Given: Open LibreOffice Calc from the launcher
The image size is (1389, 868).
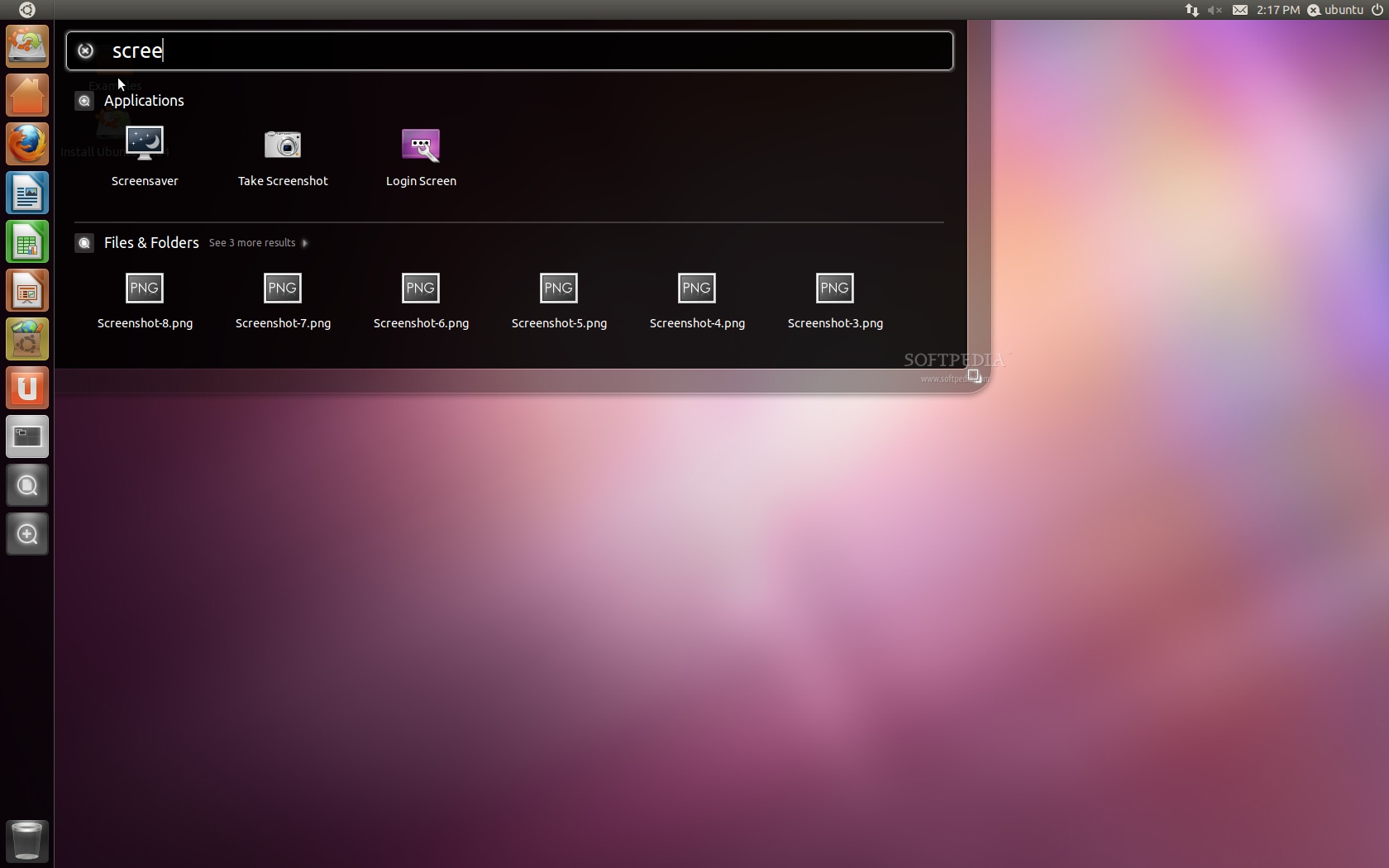Looking at the screenshot, I should [27, 241].
